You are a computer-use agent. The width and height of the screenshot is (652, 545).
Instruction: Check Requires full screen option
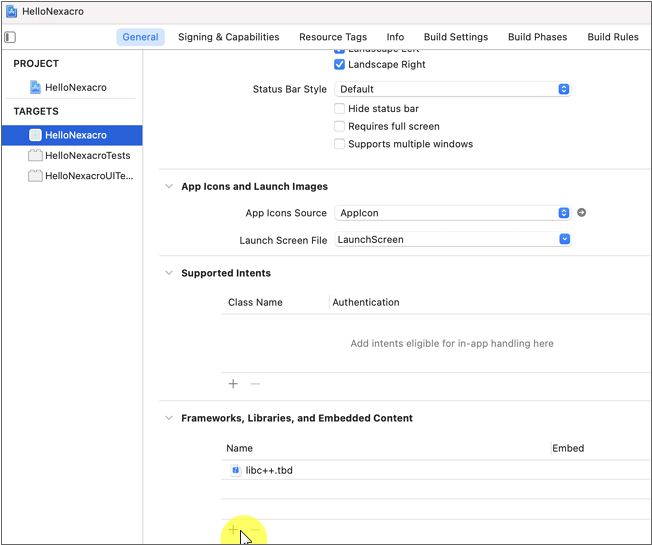coord(340,127)
